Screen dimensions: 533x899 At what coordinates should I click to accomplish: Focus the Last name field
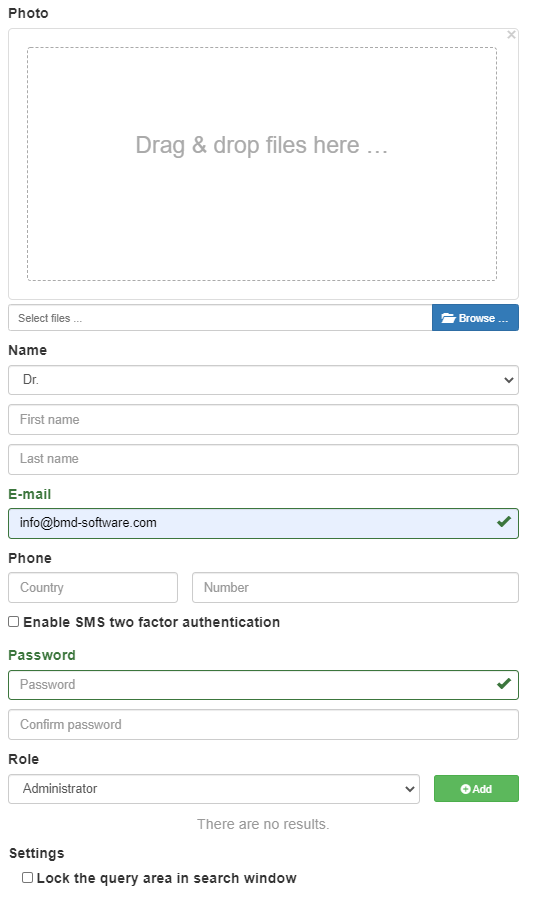(263, 459)
